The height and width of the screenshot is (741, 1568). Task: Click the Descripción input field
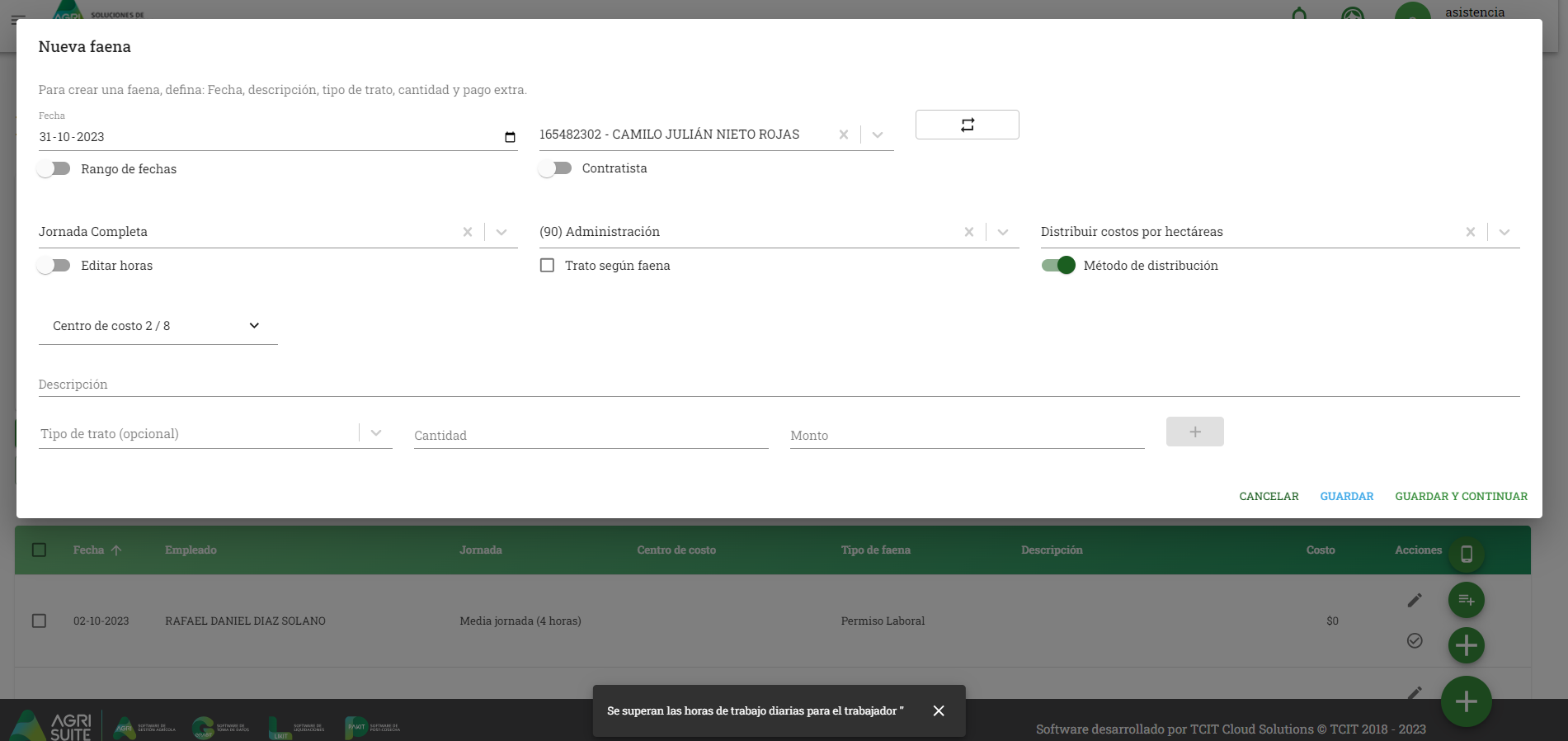(779, 385)
